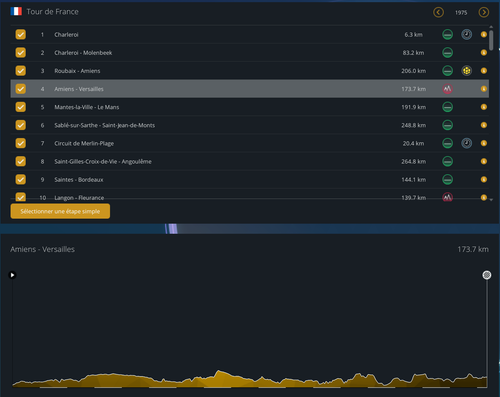Viewport: 500px width, 397px height.
Task: Select the Mantes-la-Ville - Le Mans stage name
Action: point(87,107)
